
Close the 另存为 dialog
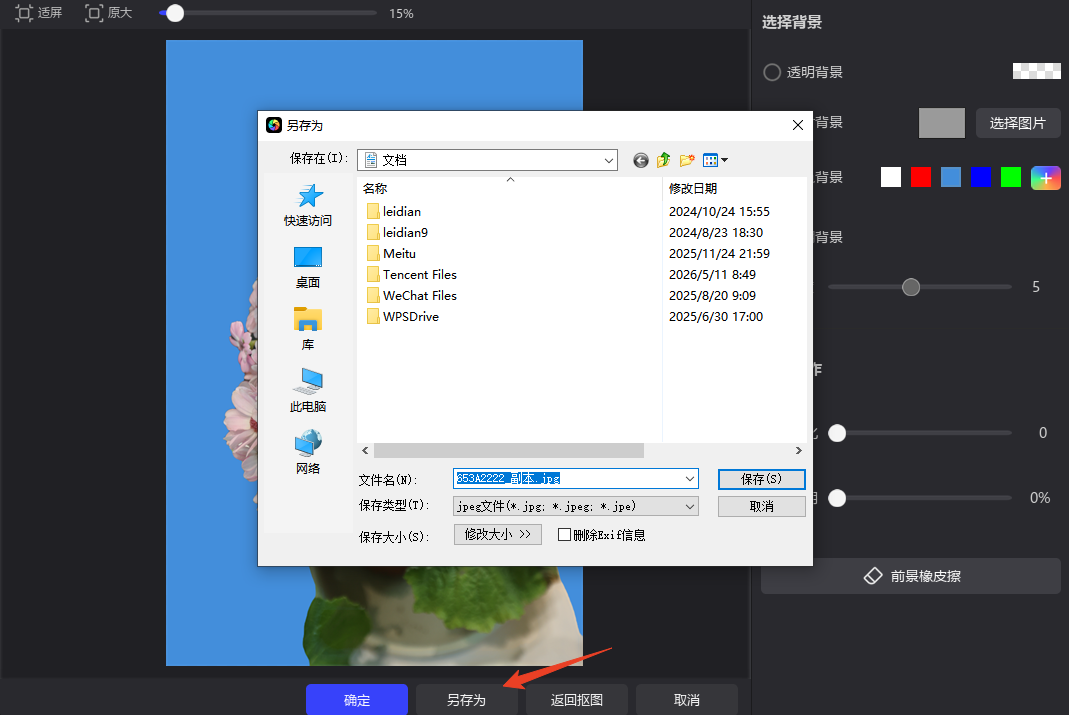(x=798, y=125)
